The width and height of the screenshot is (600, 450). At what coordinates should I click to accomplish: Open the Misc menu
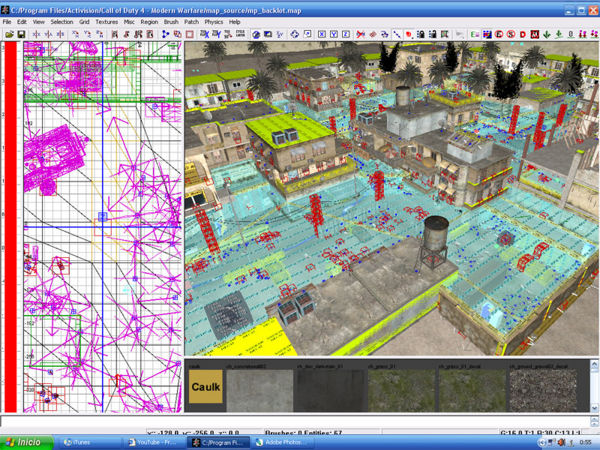[129, 22]
